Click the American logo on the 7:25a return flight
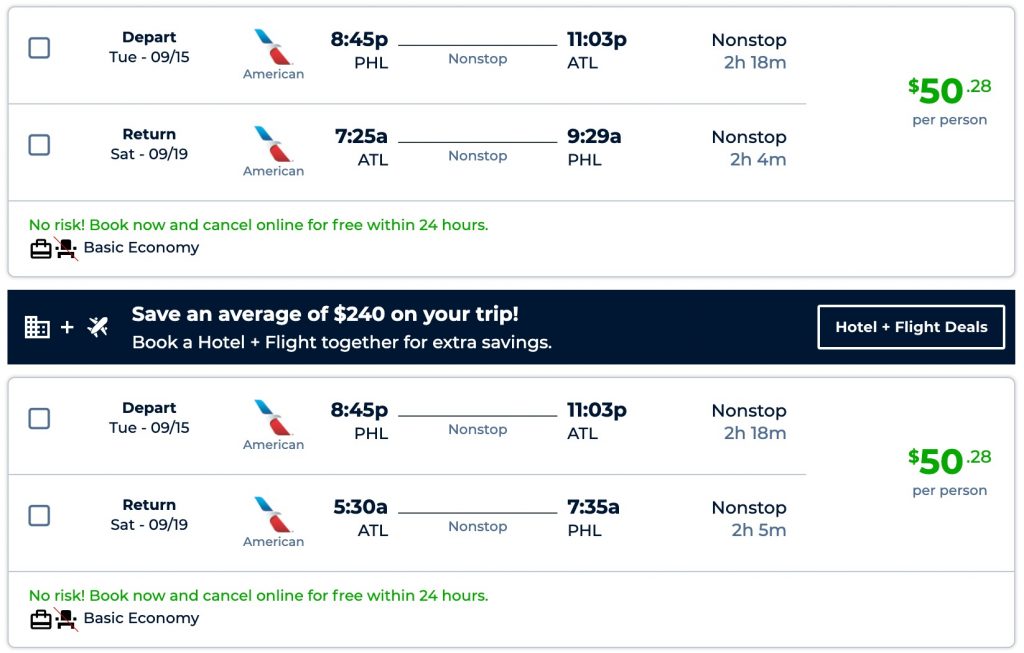This screenshot has width=1024, height=653. coord(273,144)
